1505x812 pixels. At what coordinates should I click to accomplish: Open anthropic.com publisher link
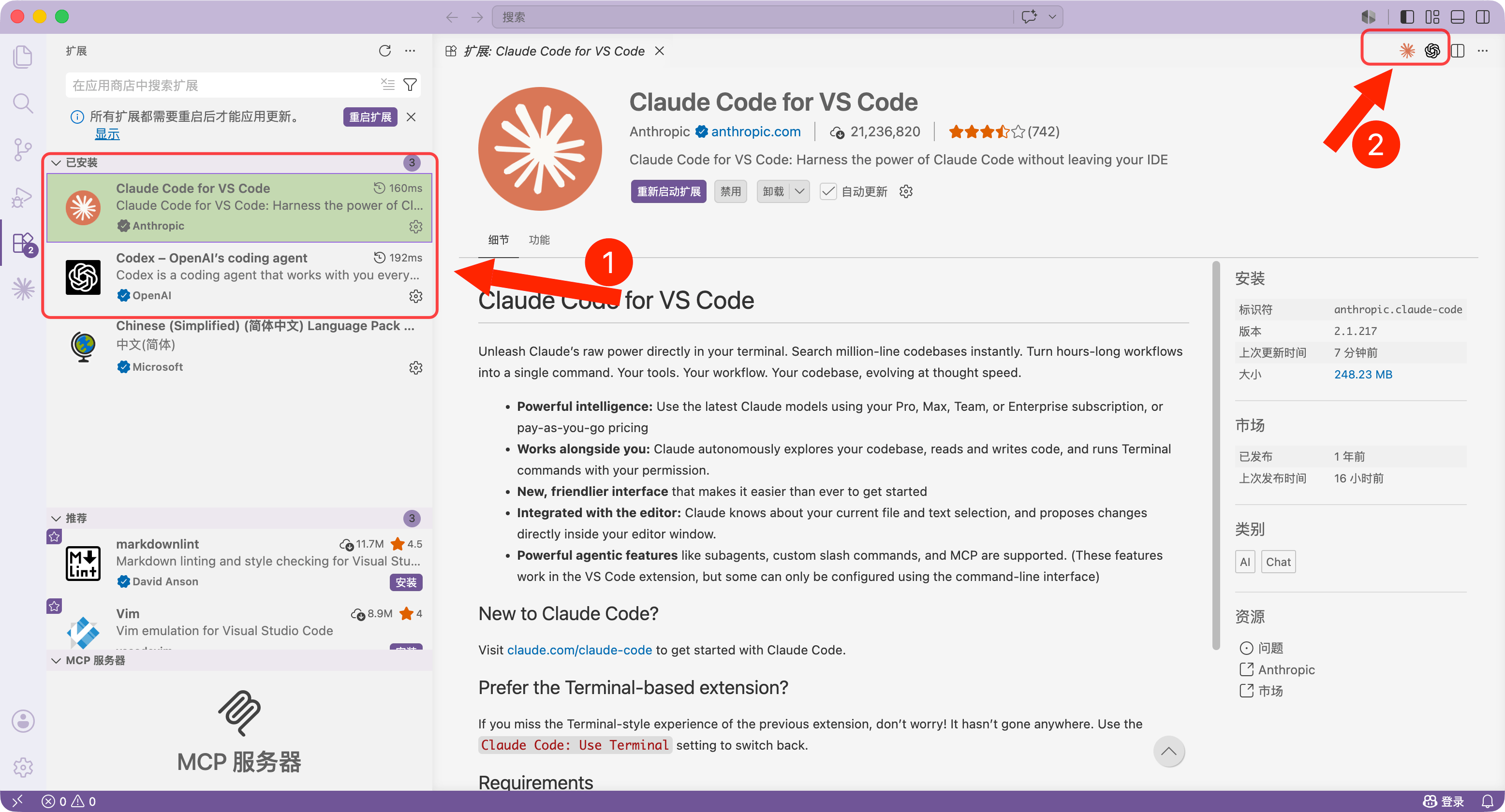[x=756, y=131]
